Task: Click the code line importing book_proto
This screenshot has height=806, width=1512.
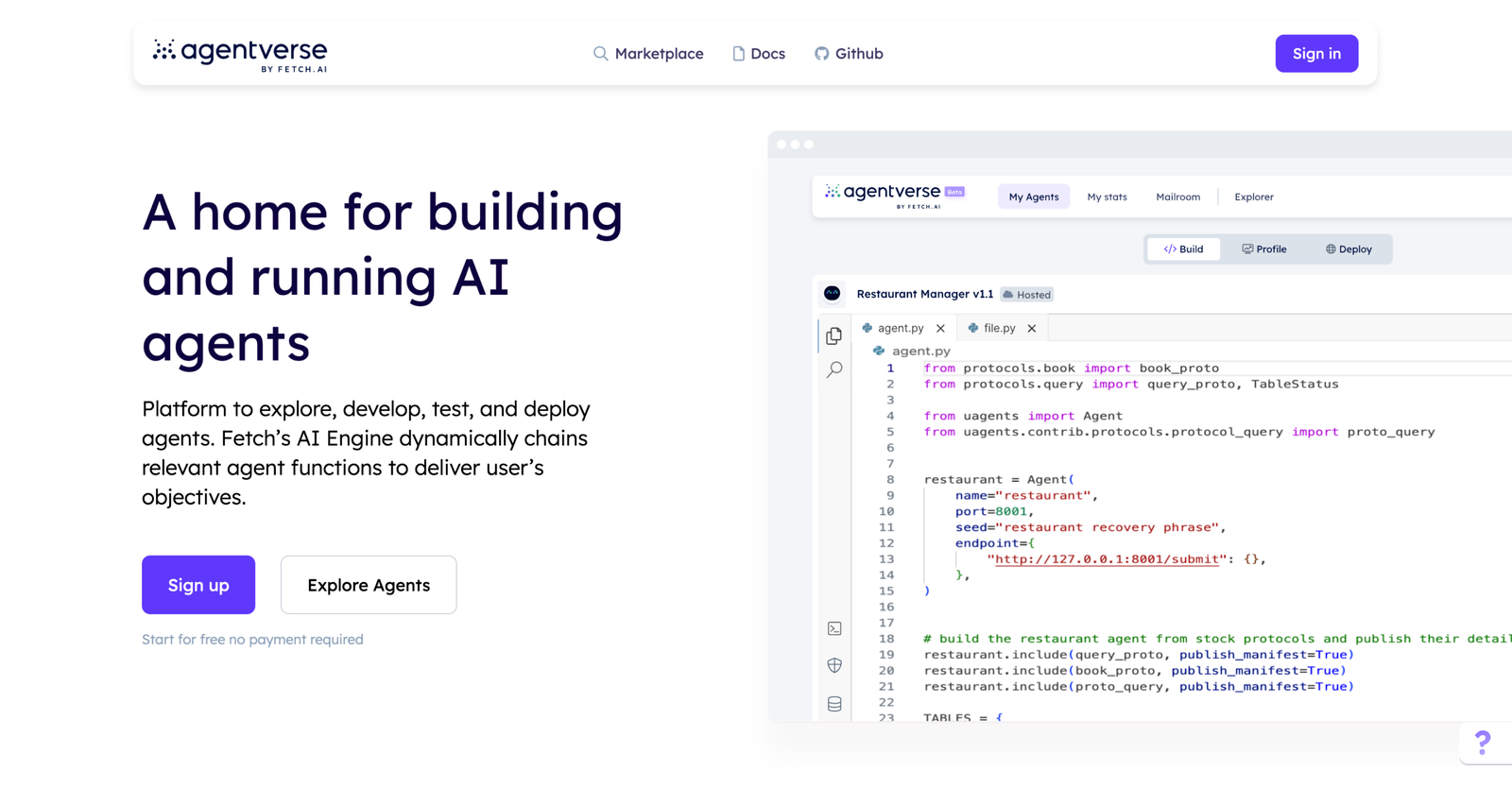Action: pos(1072,369)
